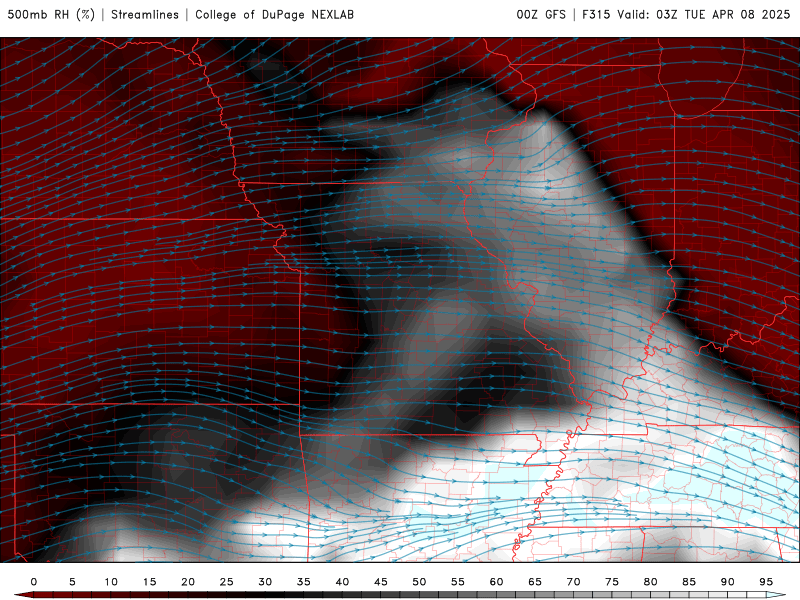Click the '45' value on the color scale
Image resolution: width=800 pixels, height=600 pixels.
click(x=381, y=582)
